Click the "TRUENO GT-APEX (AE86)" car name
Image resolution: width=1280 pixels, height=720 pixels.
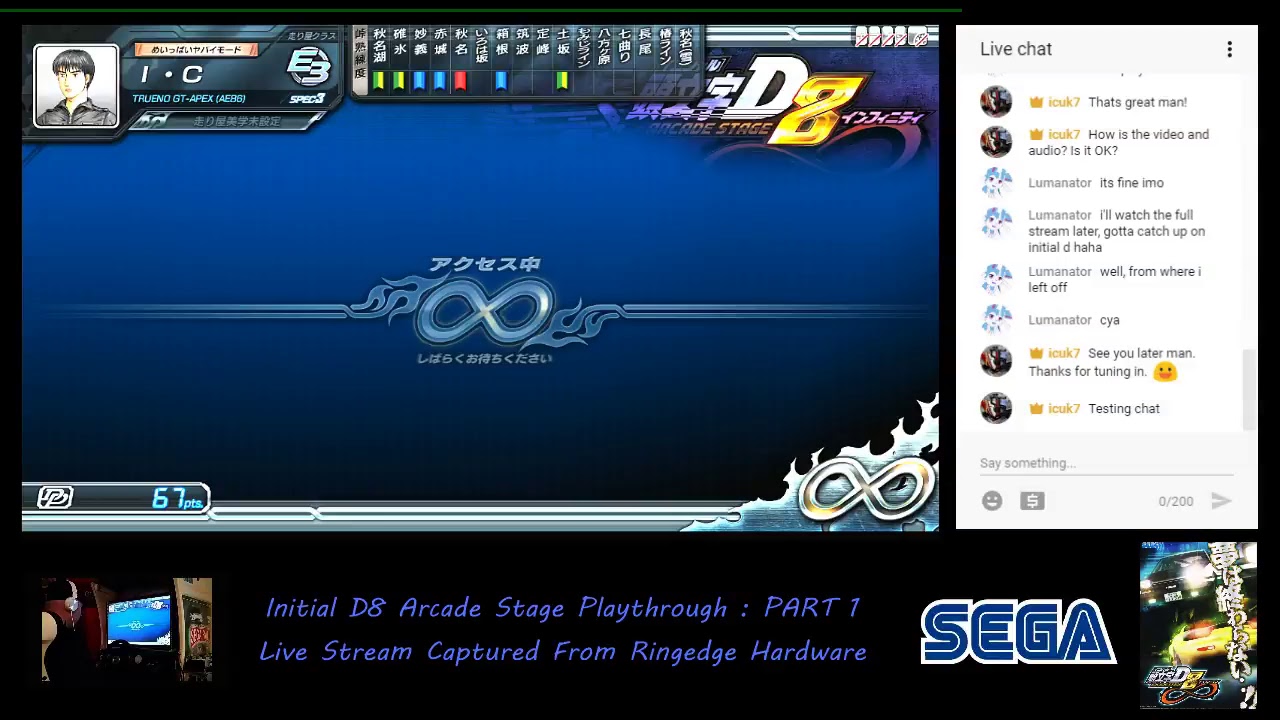pyautogui.click(x=189, y=99)
